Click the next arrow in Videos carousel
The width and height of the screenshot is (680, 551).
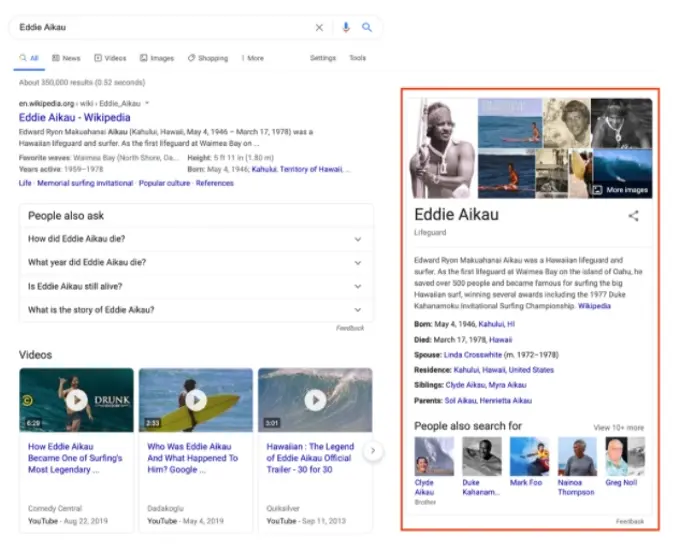pyautogui.click(x=372, y=451)
